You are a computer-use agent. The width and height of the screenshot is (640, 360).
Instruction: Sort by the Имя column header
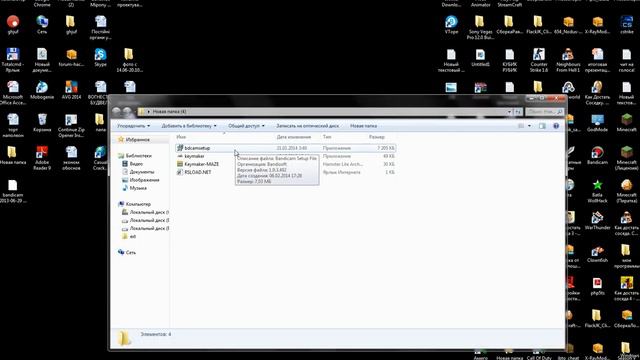coord(181,137)
